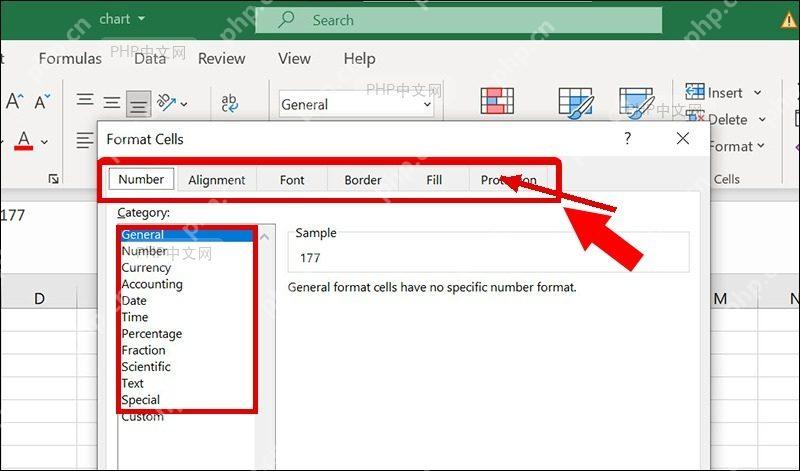The height and width of the screenshot is (471, 800).
Task: Apply Middle Align to cells
Action: [112, 103]
